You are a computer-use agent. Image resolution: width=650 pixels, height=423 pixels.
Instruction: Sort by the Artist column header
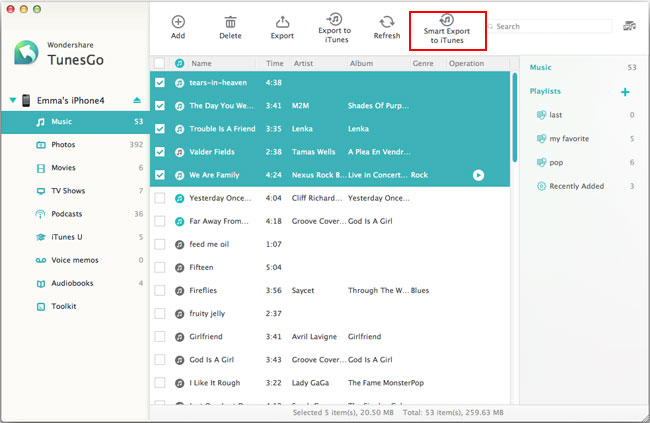click(303, 63)
